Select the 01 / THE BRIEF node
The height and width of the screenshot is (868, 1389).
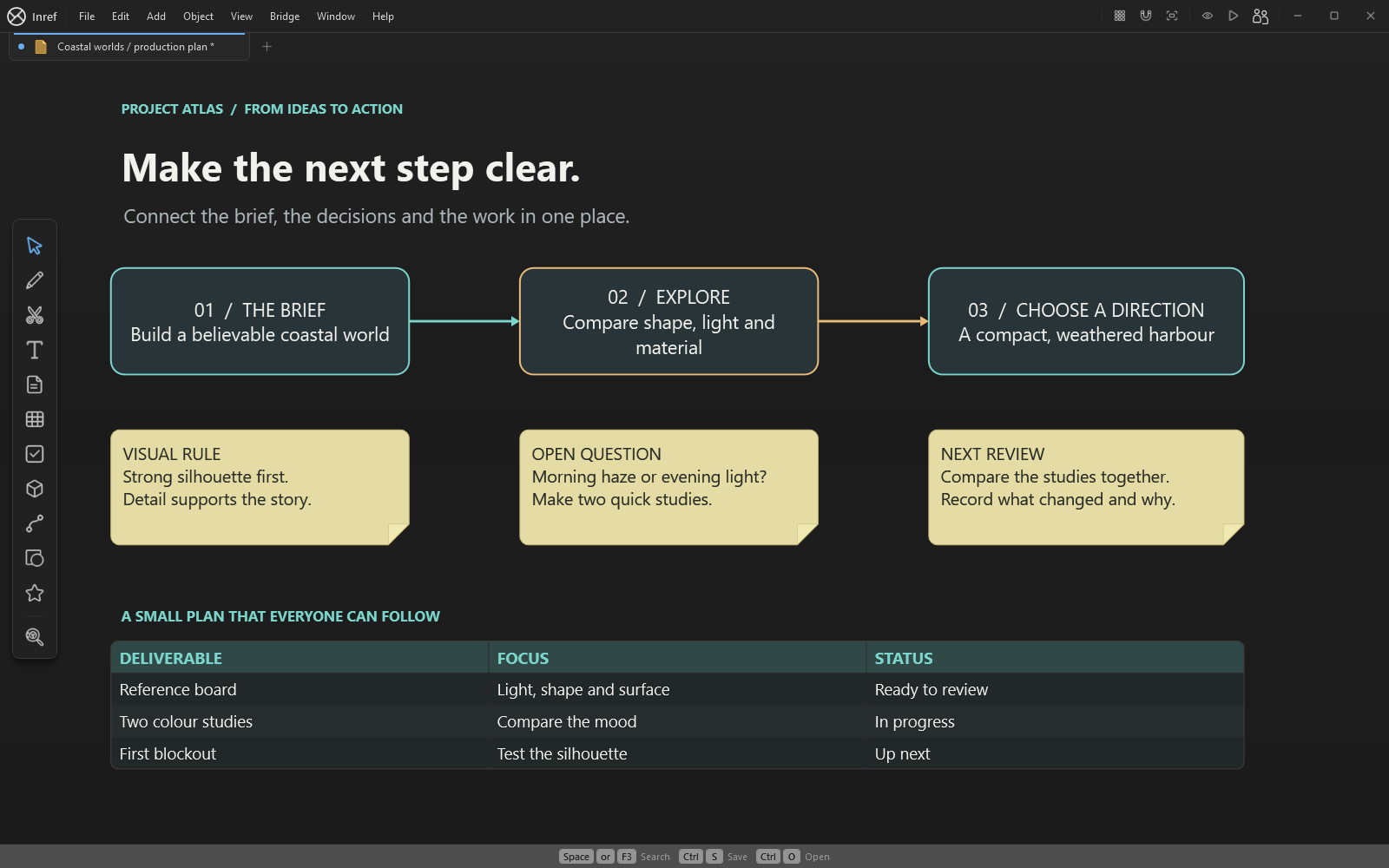point(260,321)
